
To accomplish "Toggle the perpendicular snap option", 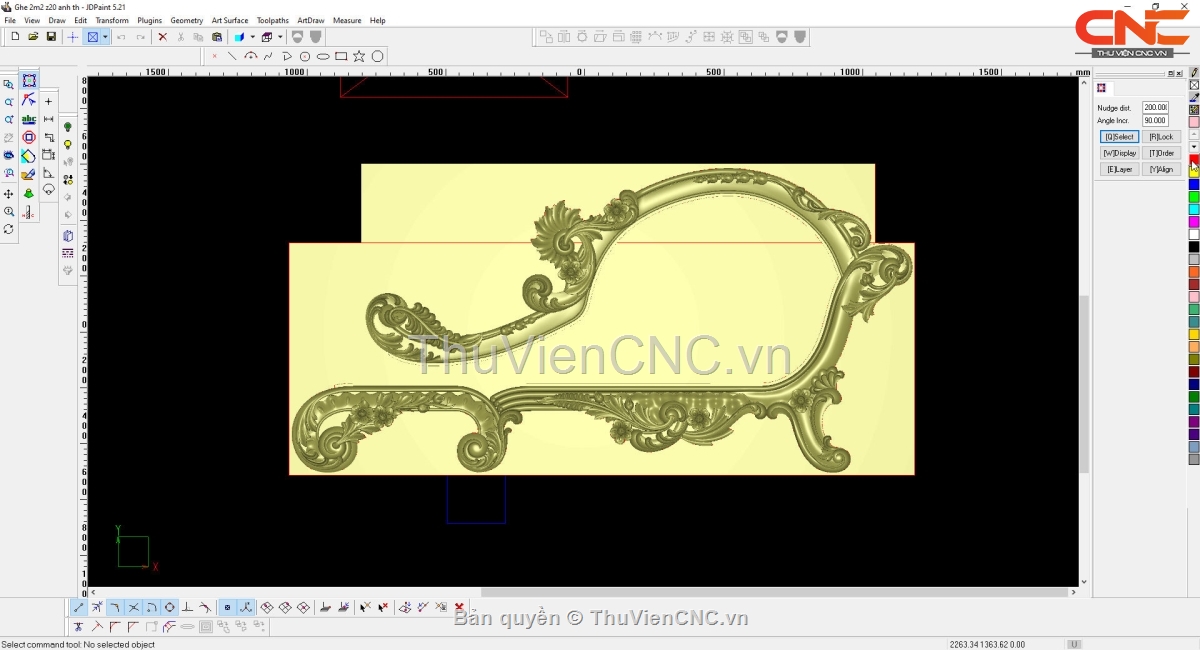I will 187,607.
